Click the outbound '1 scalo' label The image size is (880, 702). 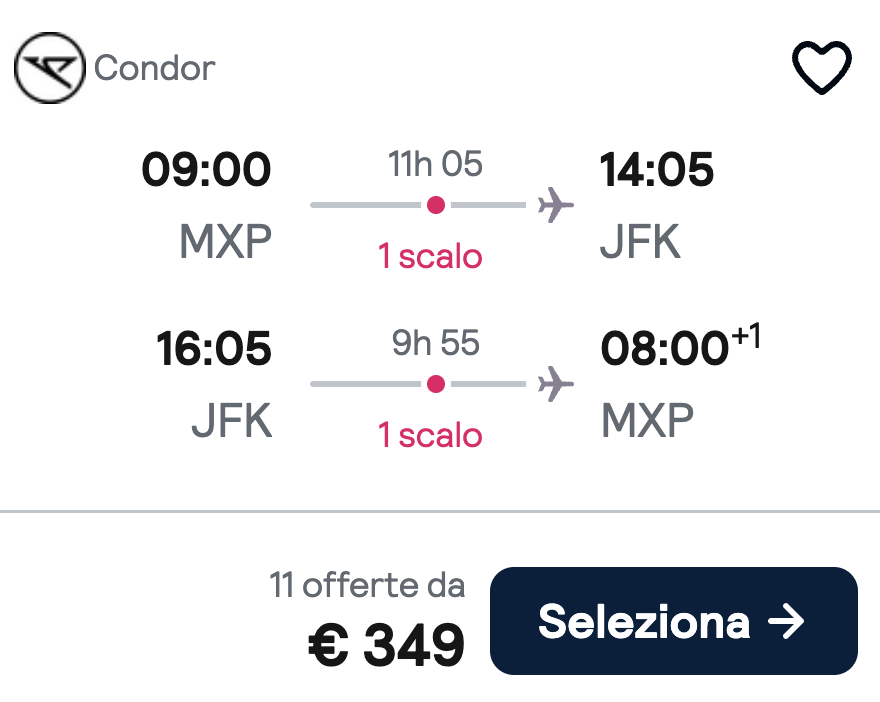(430, 256)
